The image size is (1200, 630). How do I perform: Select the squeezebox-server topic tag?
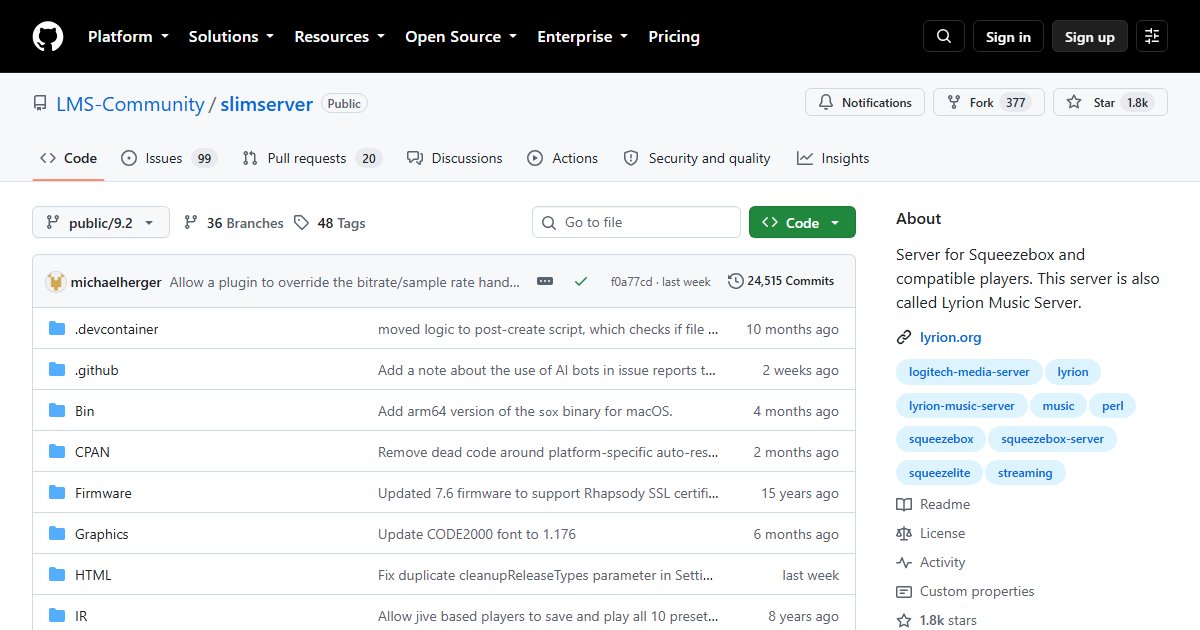[x=1052, y=439]
